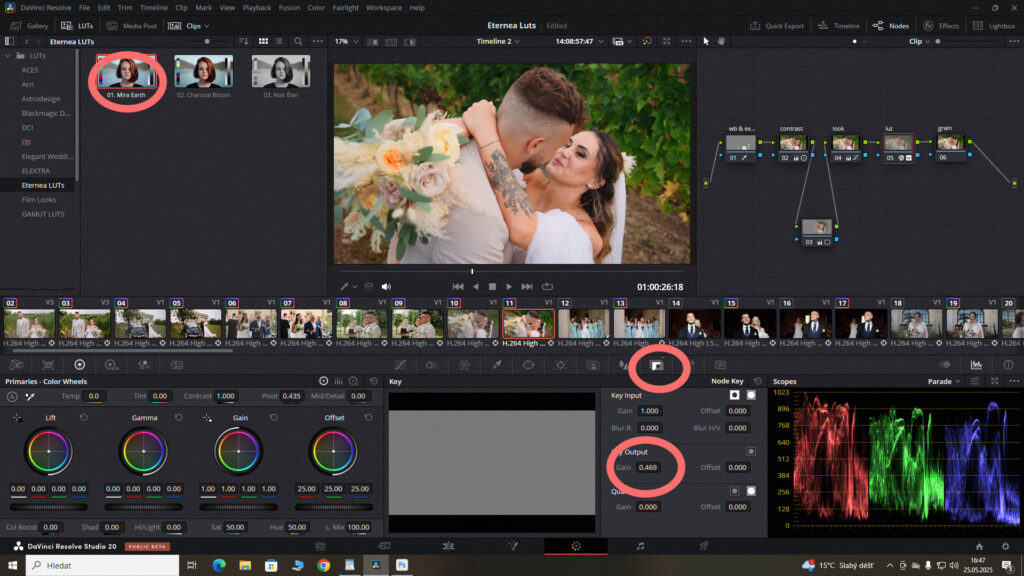Click the viewer playhead scrubber bar
Screen dimensions: 1024x576
point(511,271)
